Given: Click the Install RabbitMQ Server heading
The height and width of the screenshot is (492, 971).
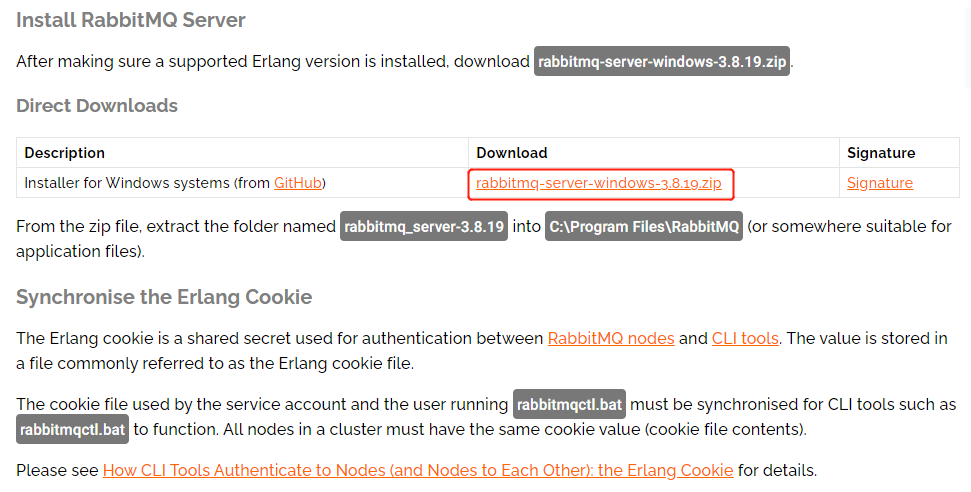Looking at the screenshot, I should pyautogui.click(x=131, y=20).
